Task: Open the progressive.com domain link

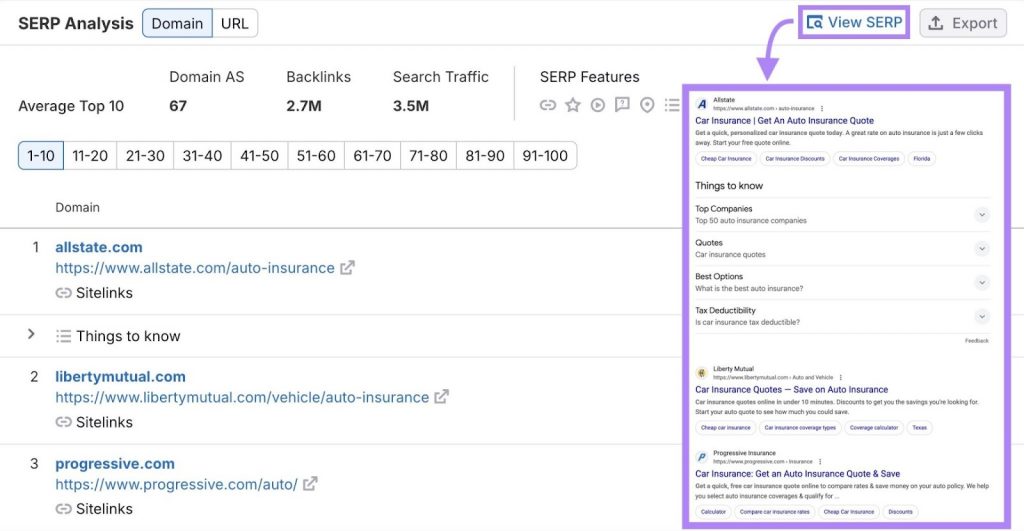Action: [x=115, y=464]
